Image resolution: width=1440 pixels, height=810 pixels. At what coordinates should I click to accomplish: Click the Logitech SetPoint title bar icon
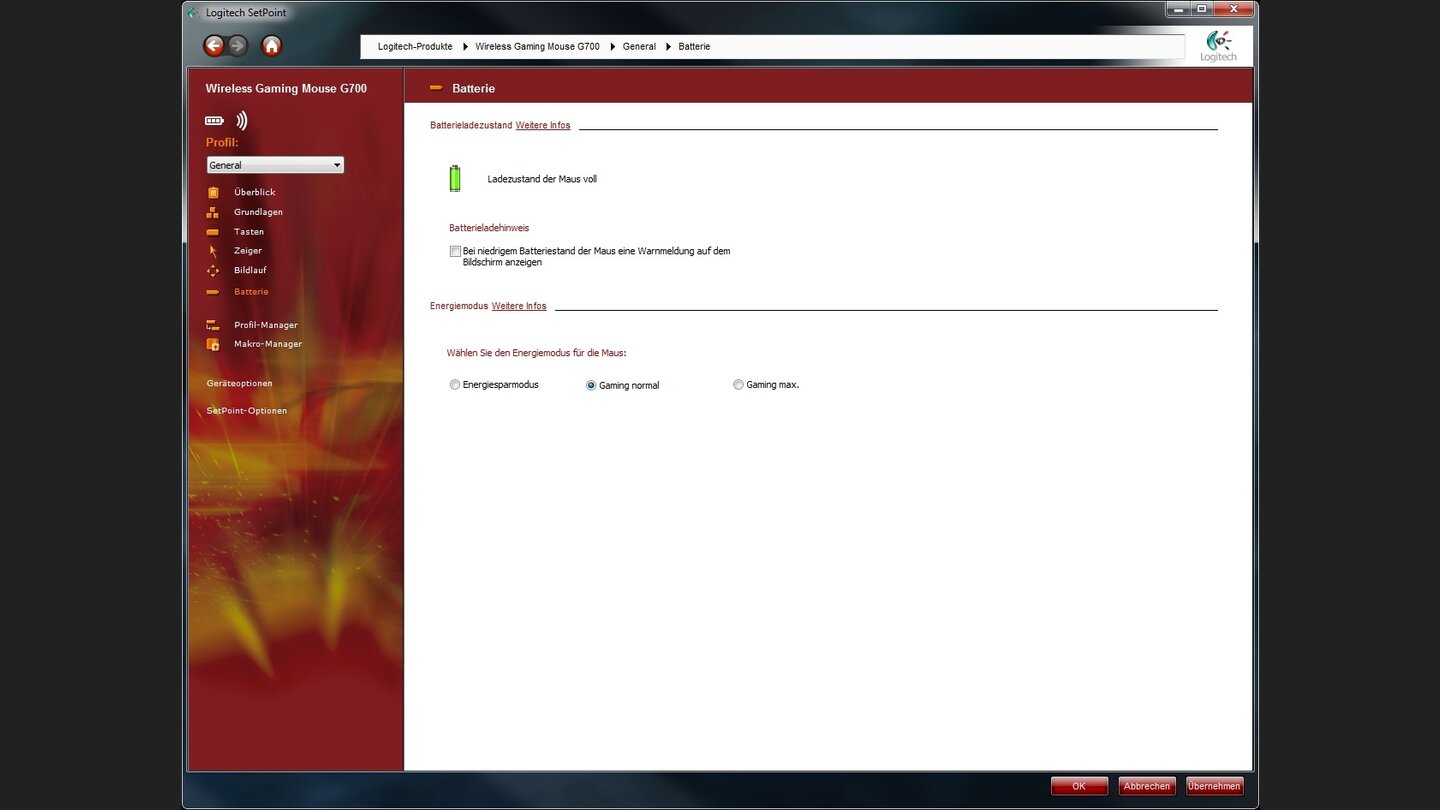pyautogui.click(x=194, y=13)
